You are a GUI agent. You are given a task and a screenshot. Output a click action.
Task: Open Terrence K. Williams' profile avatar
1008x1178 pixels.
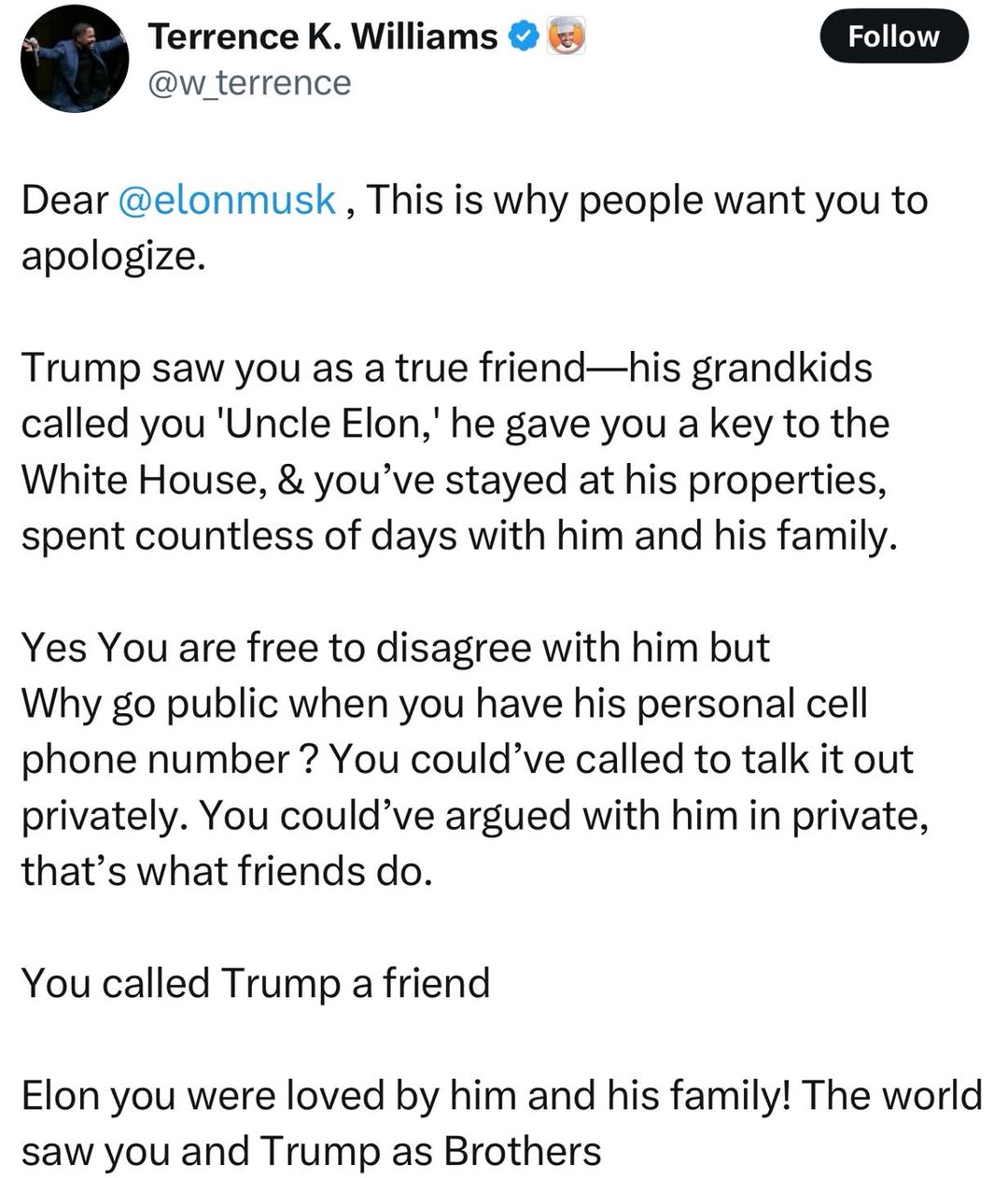tap(75, 59)
